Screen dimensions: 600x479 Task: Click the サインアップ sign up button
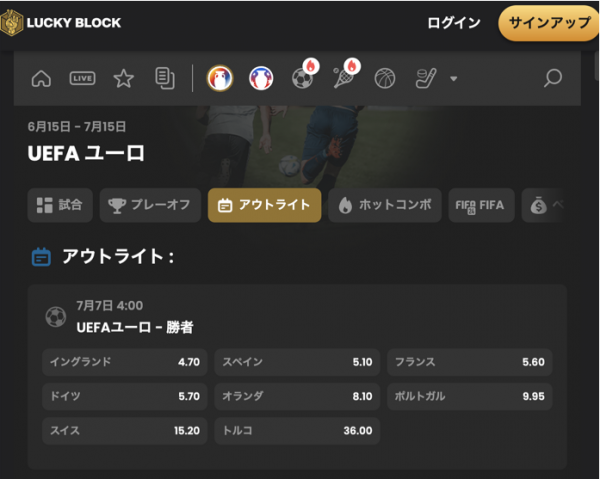(549, 23)
